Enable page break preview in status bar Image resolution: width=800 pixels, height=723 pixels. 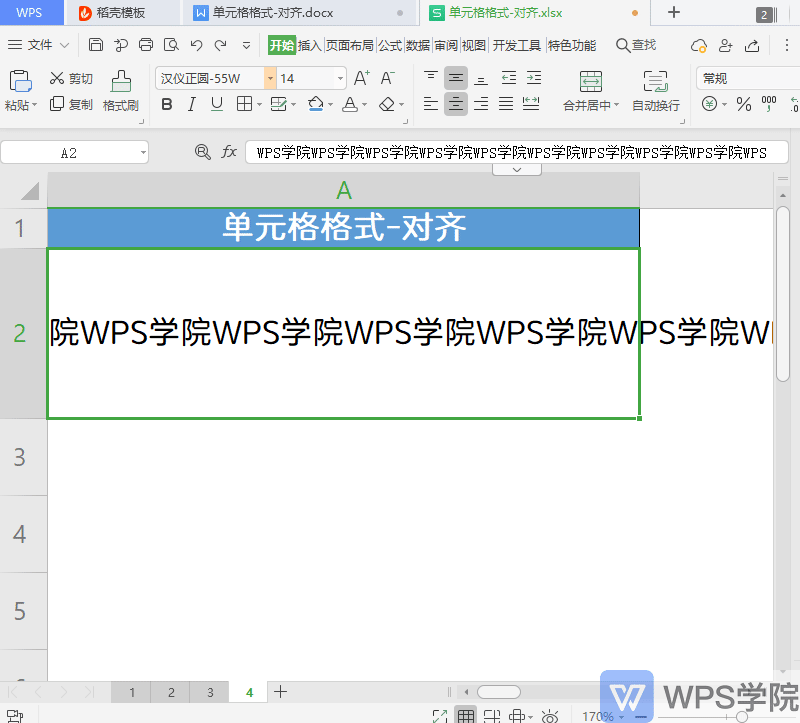pyautogui.click(x=492, y=715)
